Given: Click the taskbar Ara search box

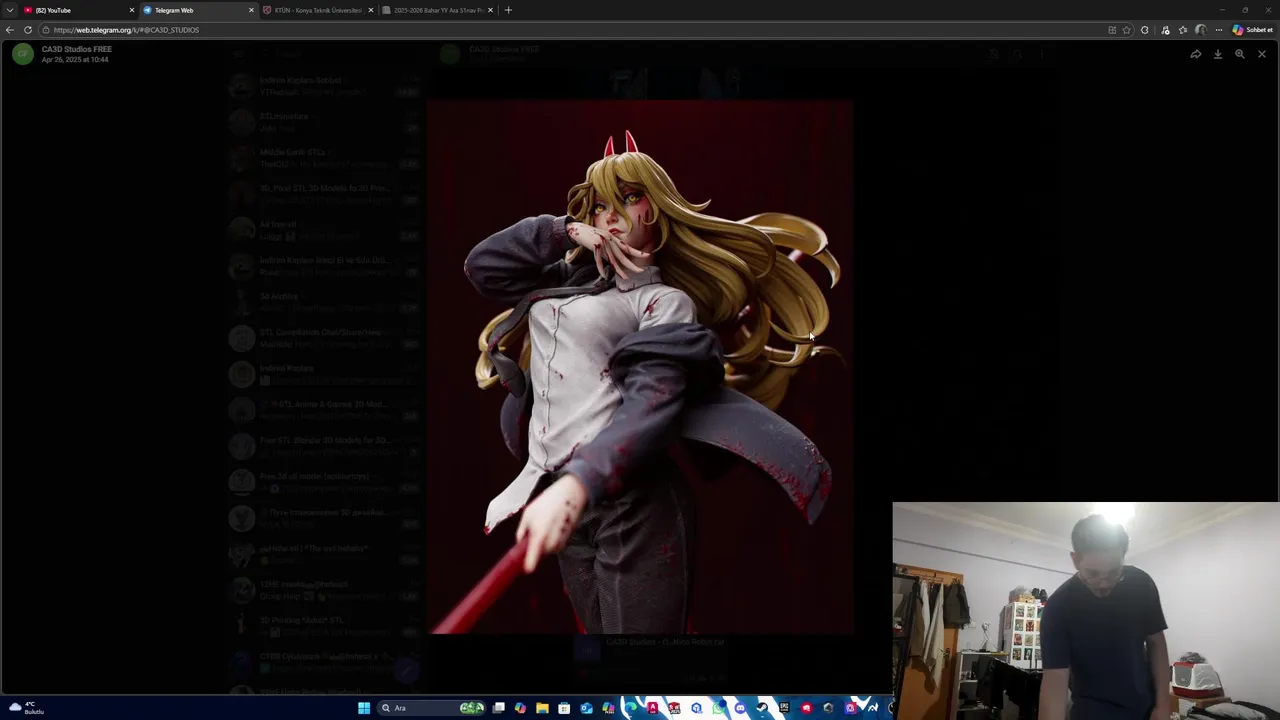Looking at the screenshot, I should click(432, 708).
